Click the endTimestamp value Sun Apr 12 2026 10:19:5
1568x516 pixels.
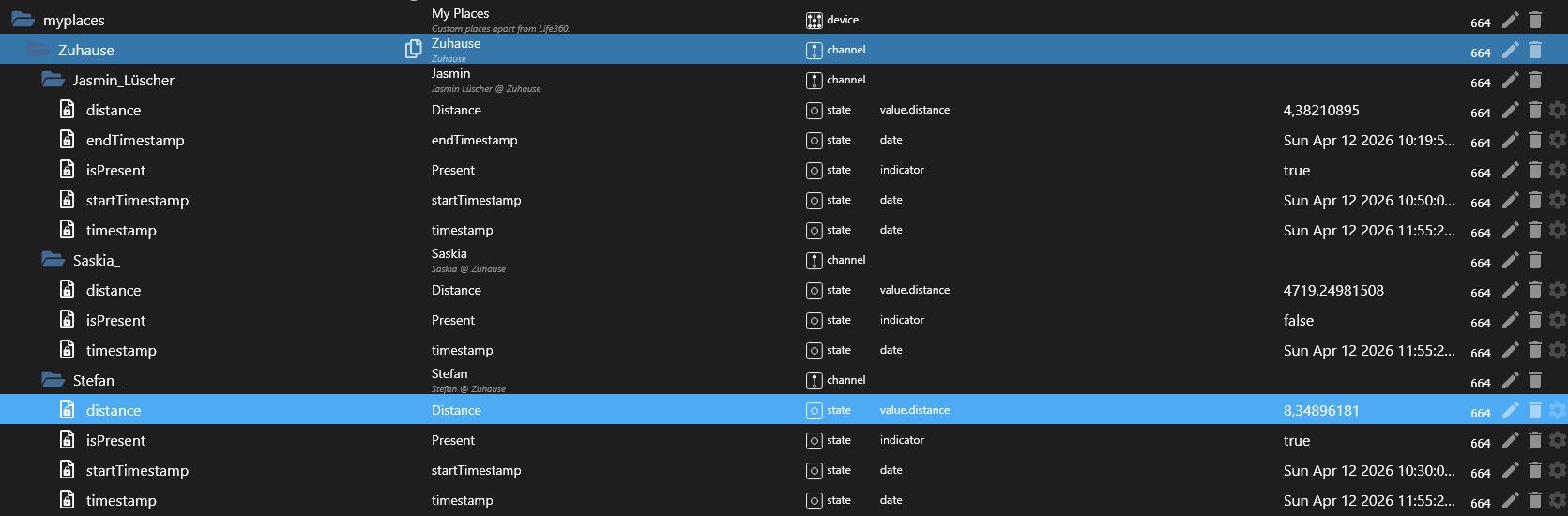point(1369,140)
